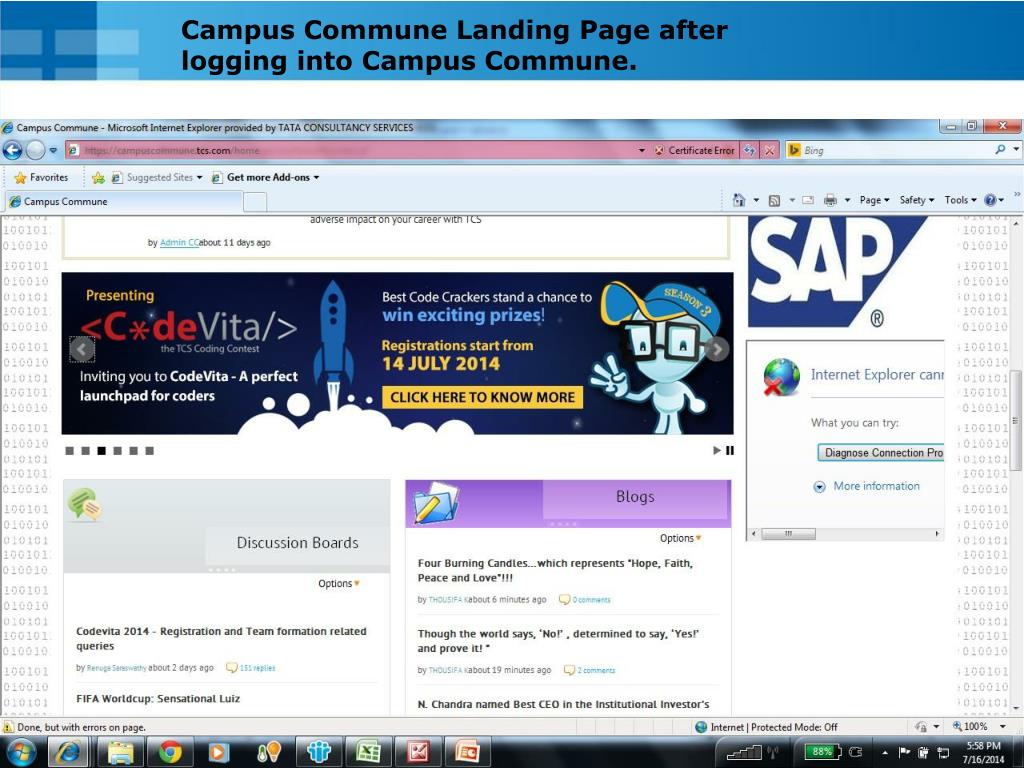Open the 151 replies link
Screen dimensions: 1024x768
(257, 668)
